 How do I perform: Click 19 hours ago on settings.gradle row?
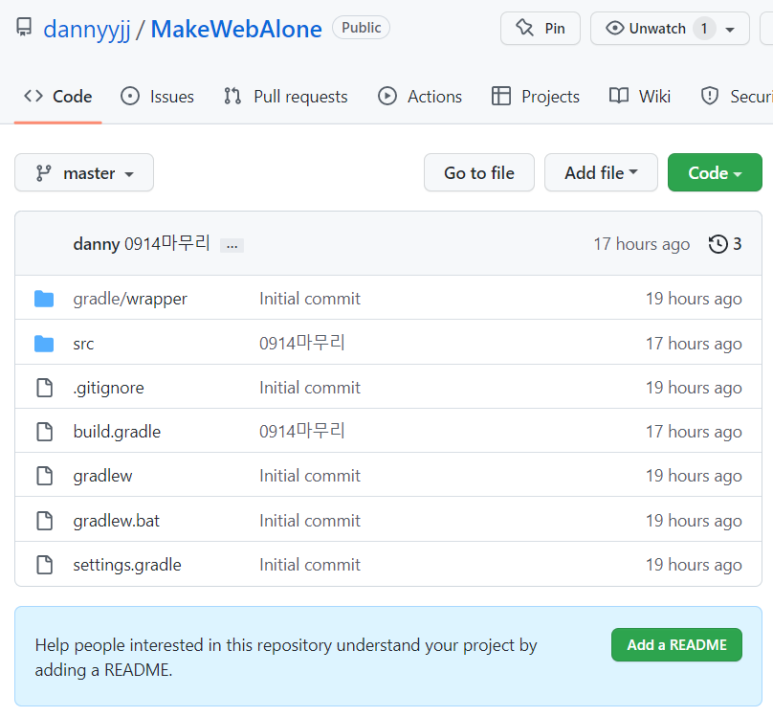[694, 565]
